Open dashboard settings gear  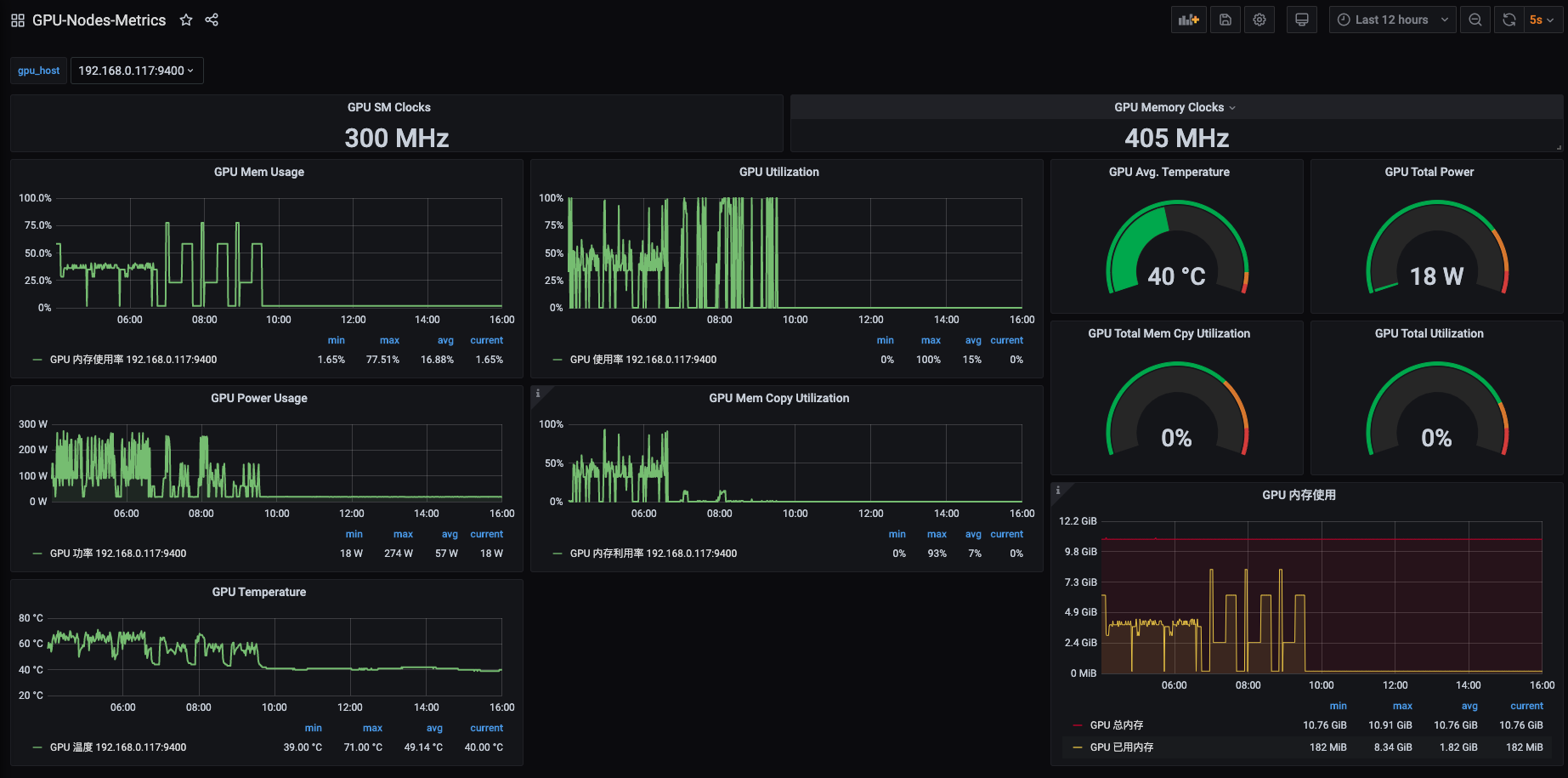[1259, 20]
